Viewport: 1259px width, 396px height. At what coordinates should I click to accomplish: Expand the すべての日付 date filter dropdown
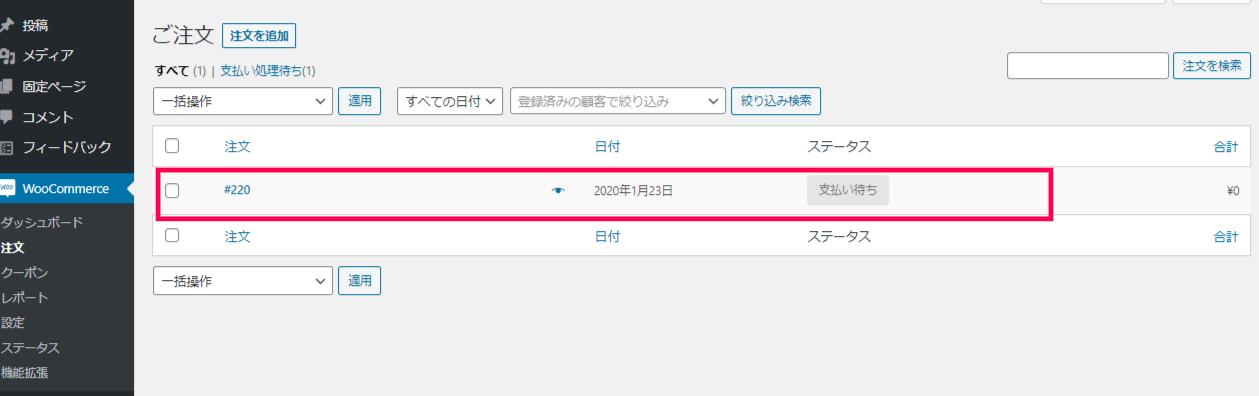point(450,101)
